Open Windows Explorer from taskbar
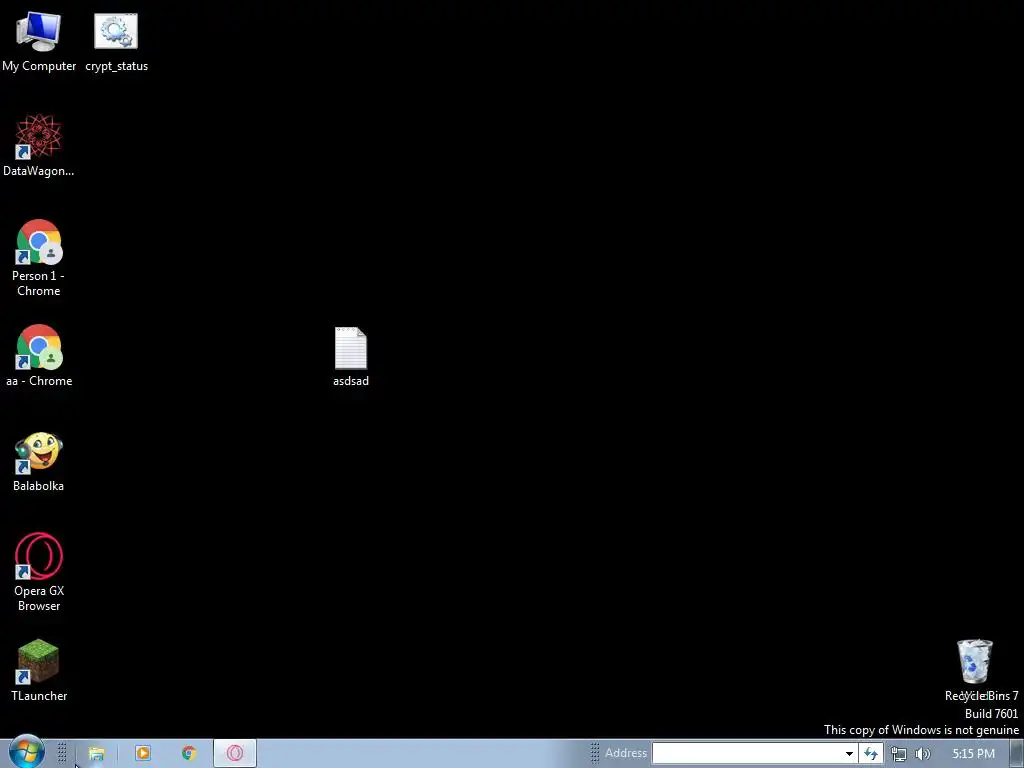The height and width of the screenshot is (768, 1024). point(97,754)
